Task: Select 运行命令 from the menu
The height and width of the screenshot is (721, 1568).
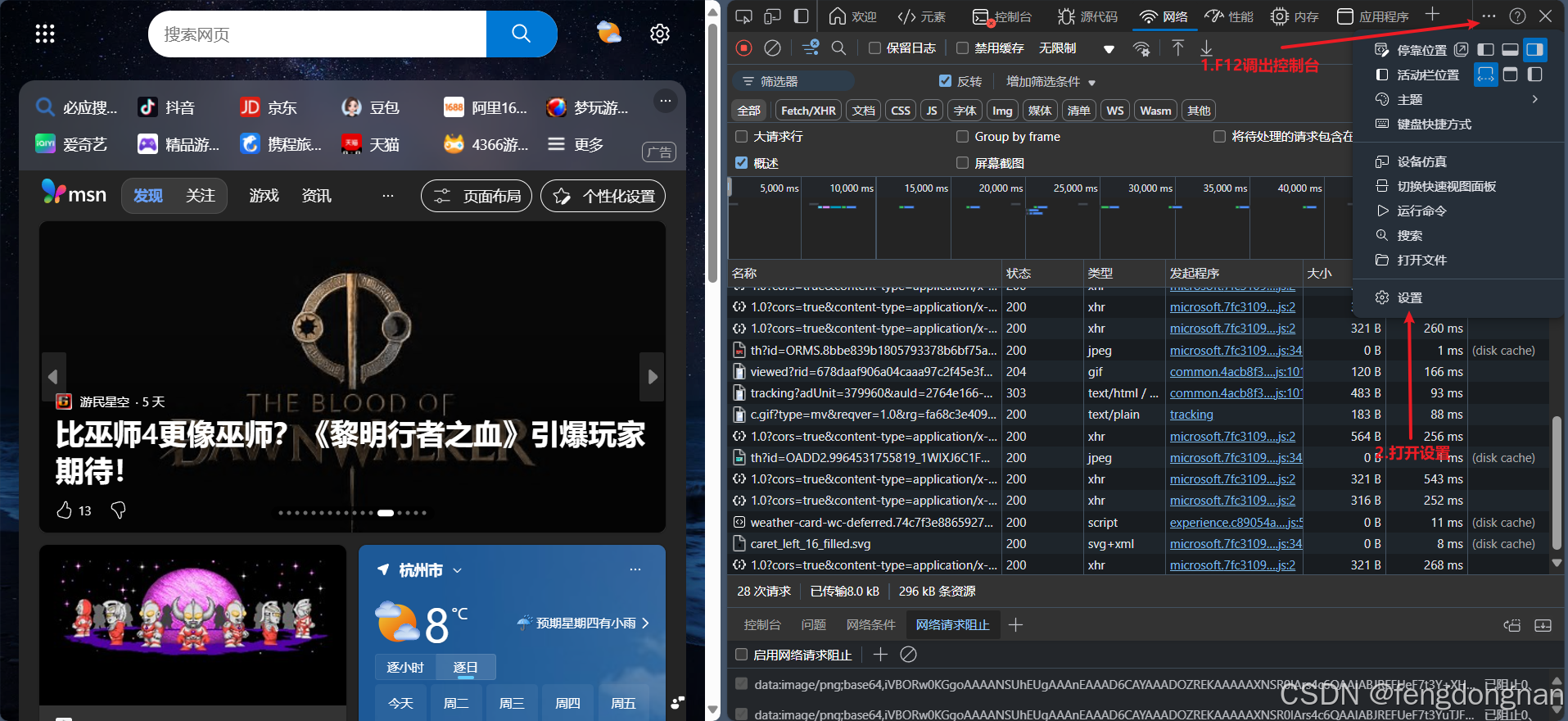Action: [1421, 211]
